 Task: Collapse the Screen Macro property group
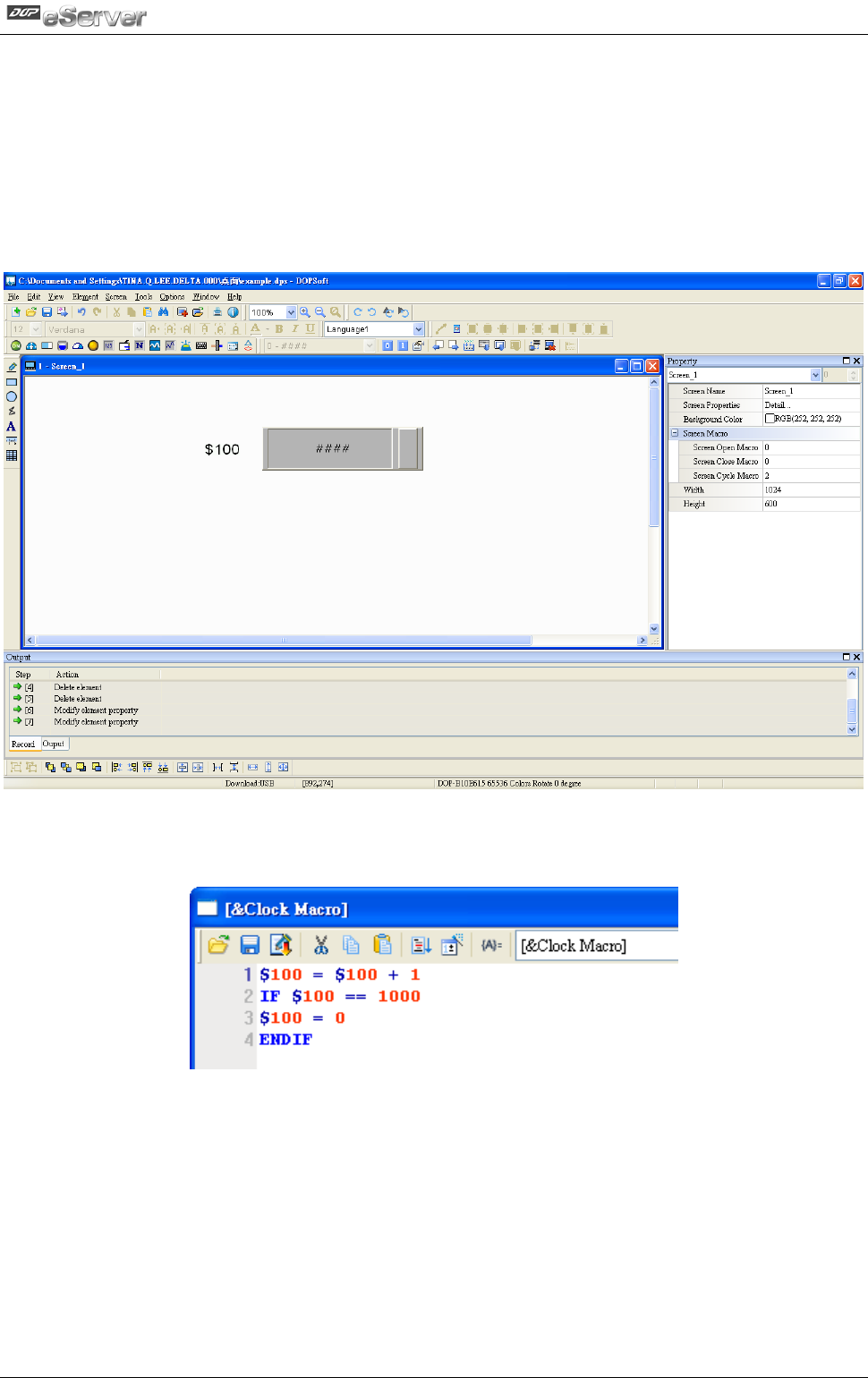(x=675, y=433)
